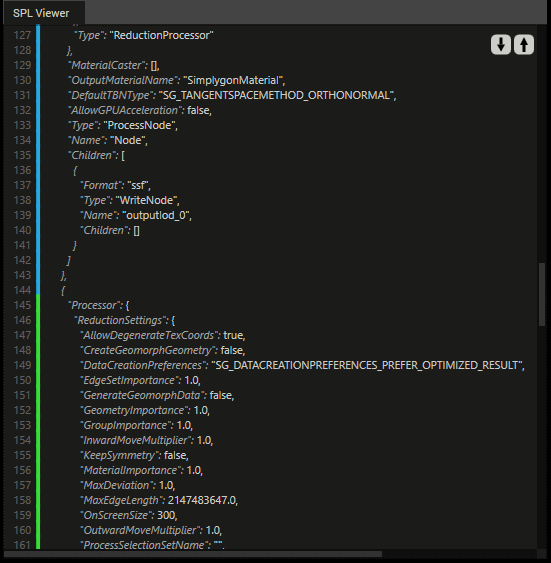
Task: Click the "SimplygonMaterial" value
Action: 232,80
